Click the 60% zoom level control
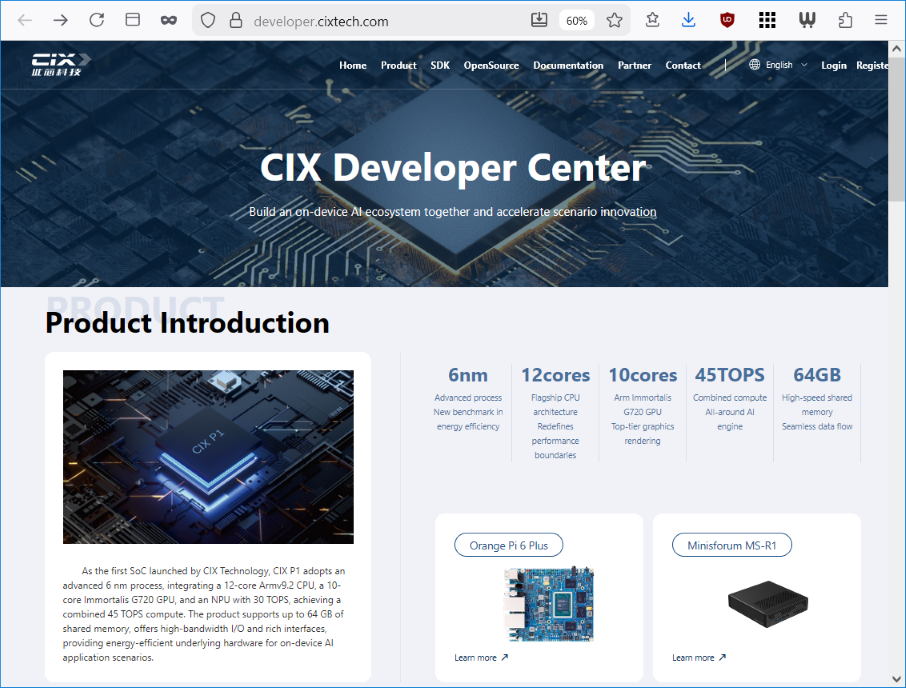The image size is (906, 688). pos(577,20)
